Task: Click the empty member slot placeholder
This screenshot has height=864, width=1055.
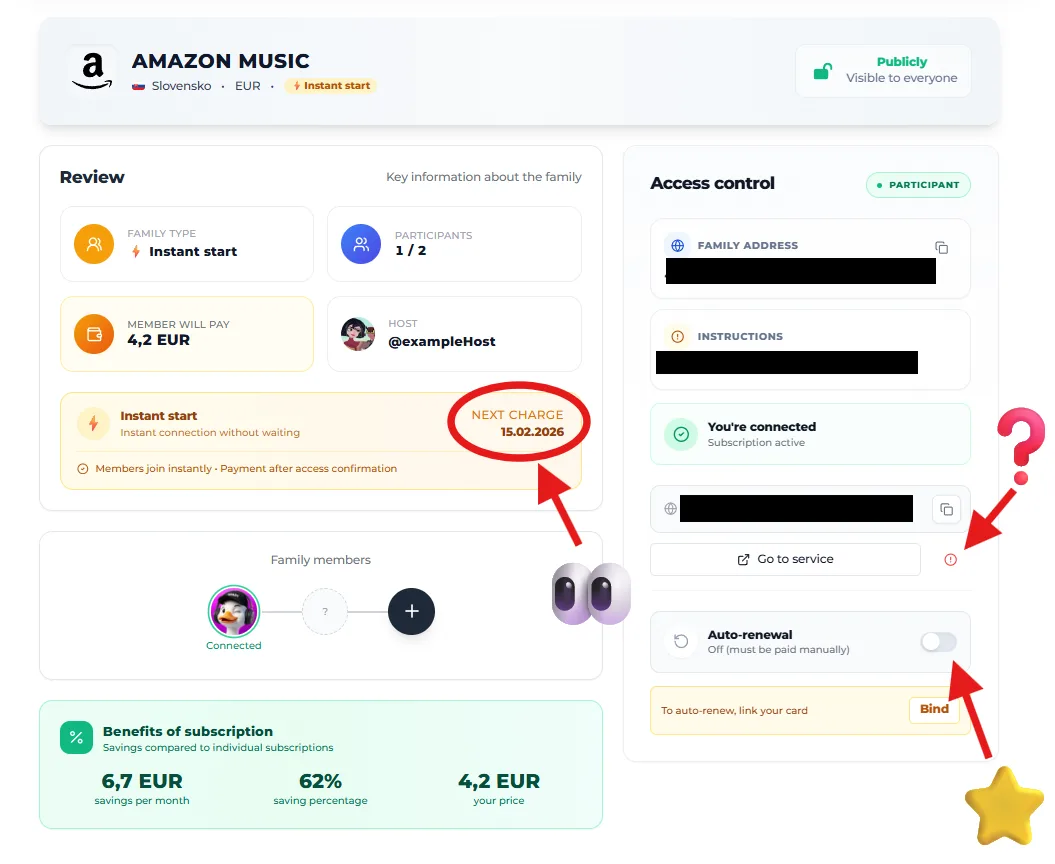Action: (x=325, y=611)
